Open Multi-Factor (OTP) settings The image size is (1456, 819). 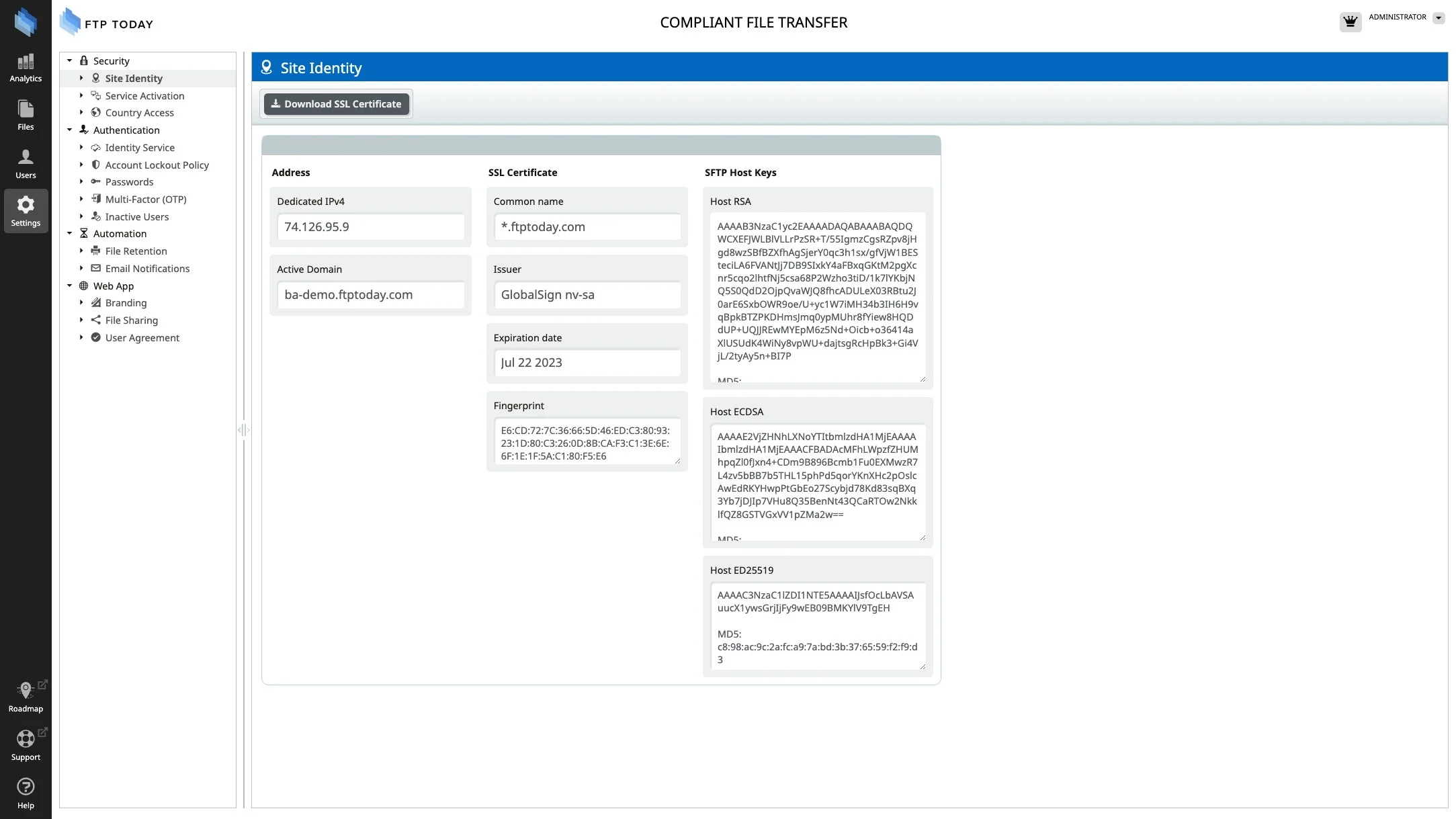click(146, 200)
